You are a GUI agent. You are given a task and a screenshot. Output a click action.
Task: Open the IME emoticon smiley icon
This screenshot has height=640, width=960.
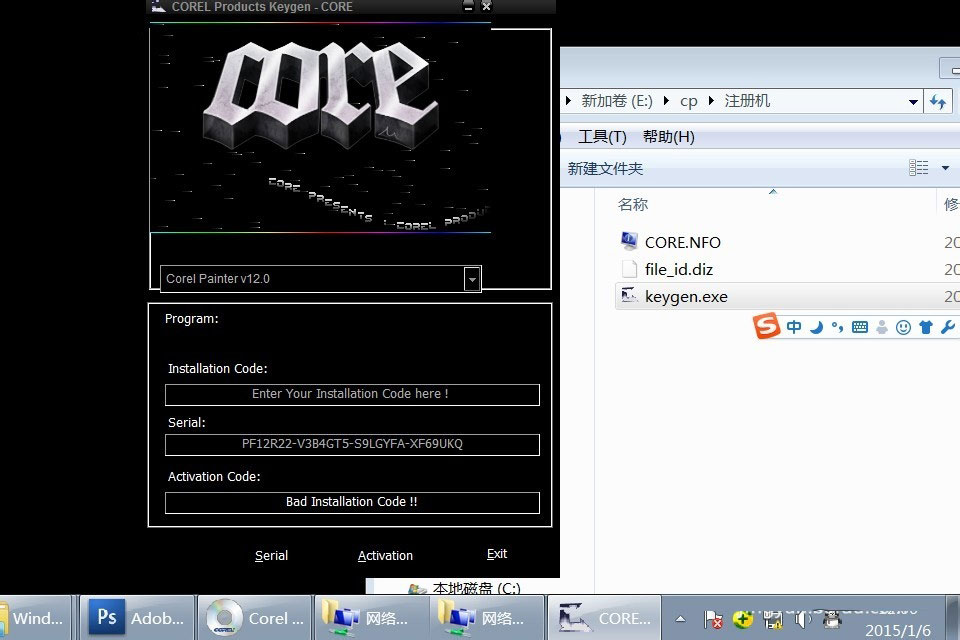[x=903, y=328]
